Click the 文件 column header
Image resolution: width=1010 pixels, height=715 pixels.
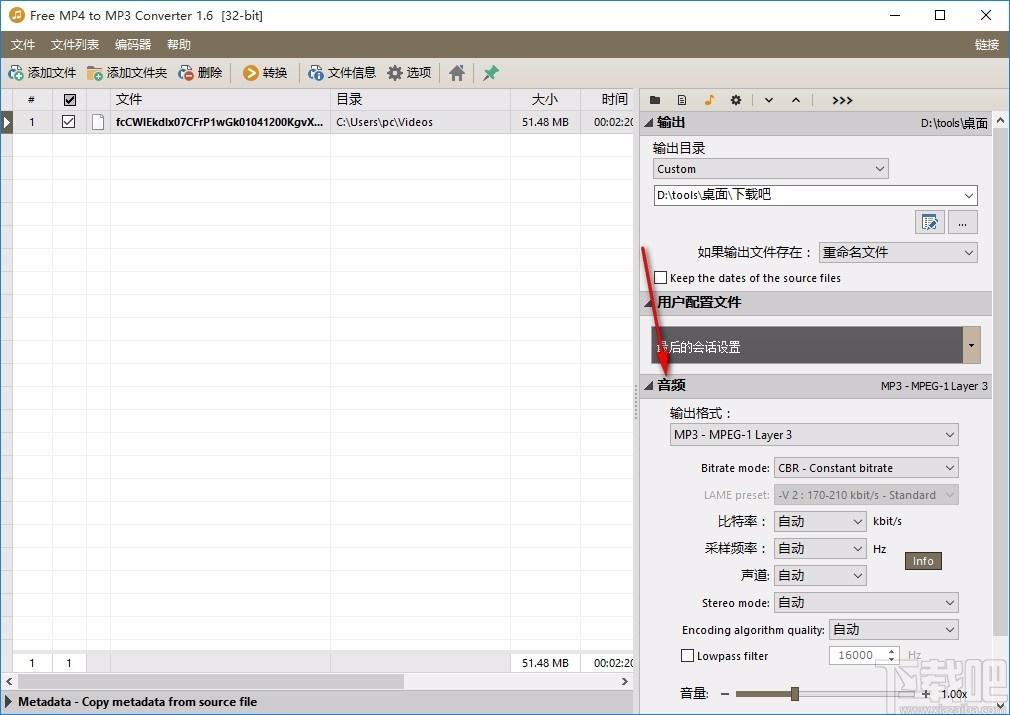220,99
